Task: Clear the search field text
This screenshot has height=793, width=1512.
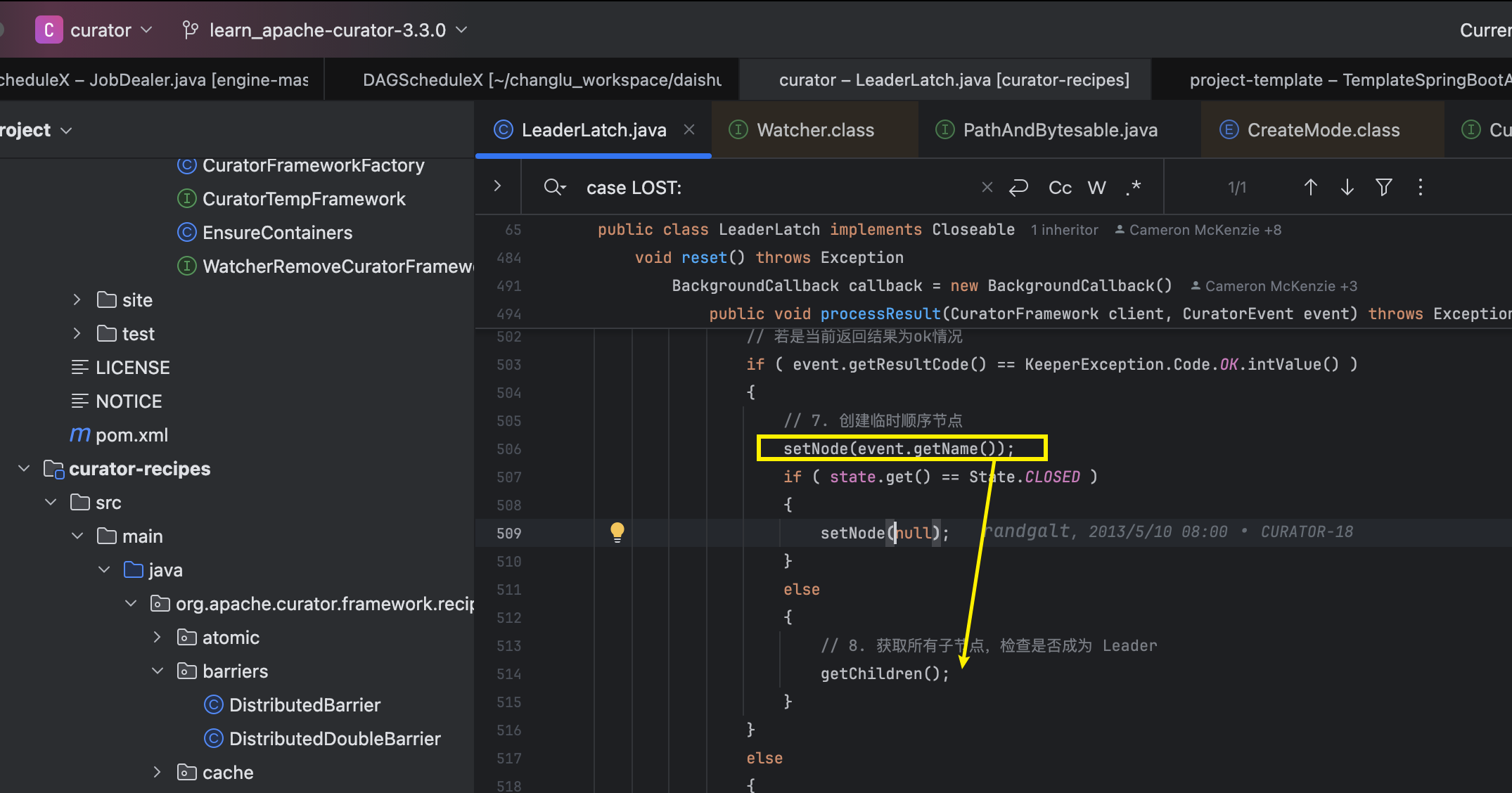Action: [x=987, y=188]
